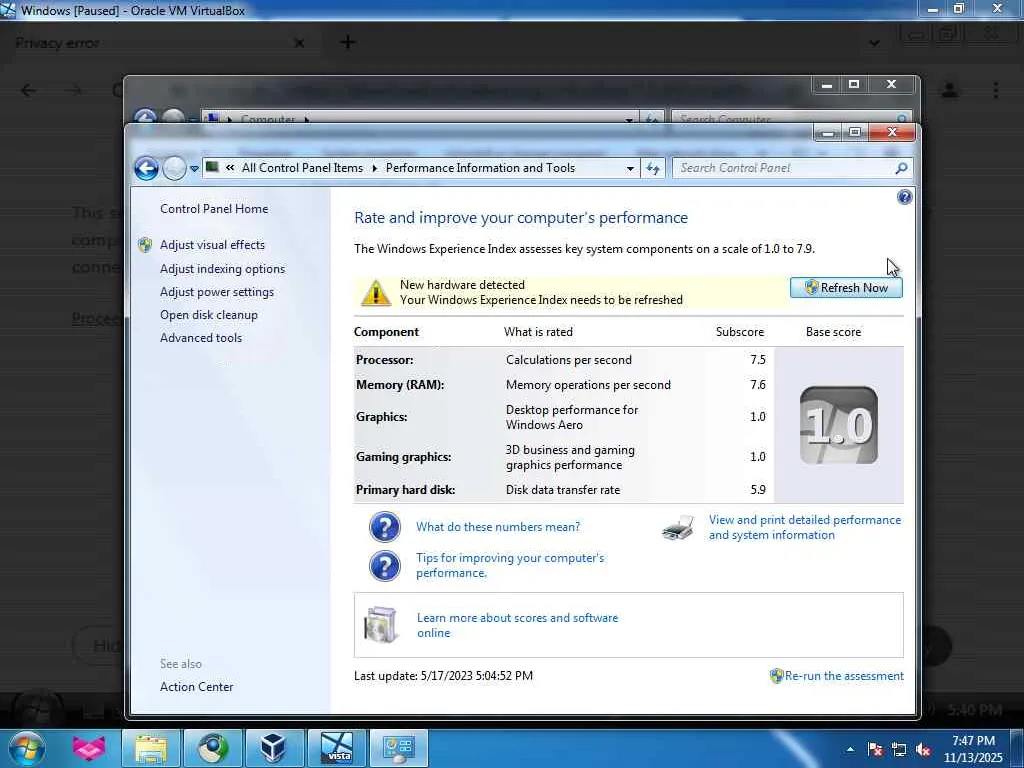Screen dimensions: 1024x768
Task: Open View and print detailed performance information
Action: [805, 527]
